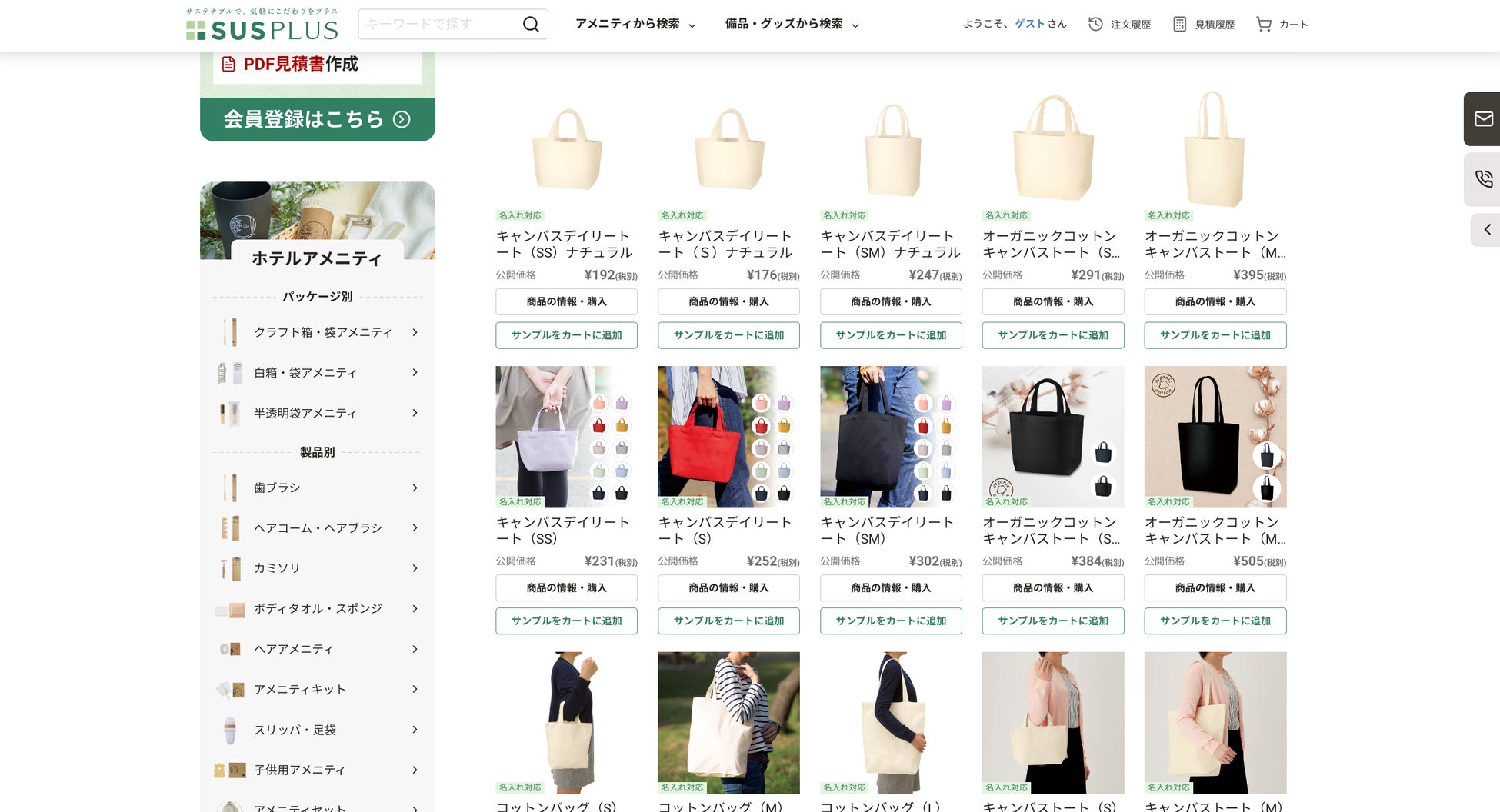This screenshot has height=812, width=1500.
Task: Click the PDF document icon
Action: tap(228, 64)
